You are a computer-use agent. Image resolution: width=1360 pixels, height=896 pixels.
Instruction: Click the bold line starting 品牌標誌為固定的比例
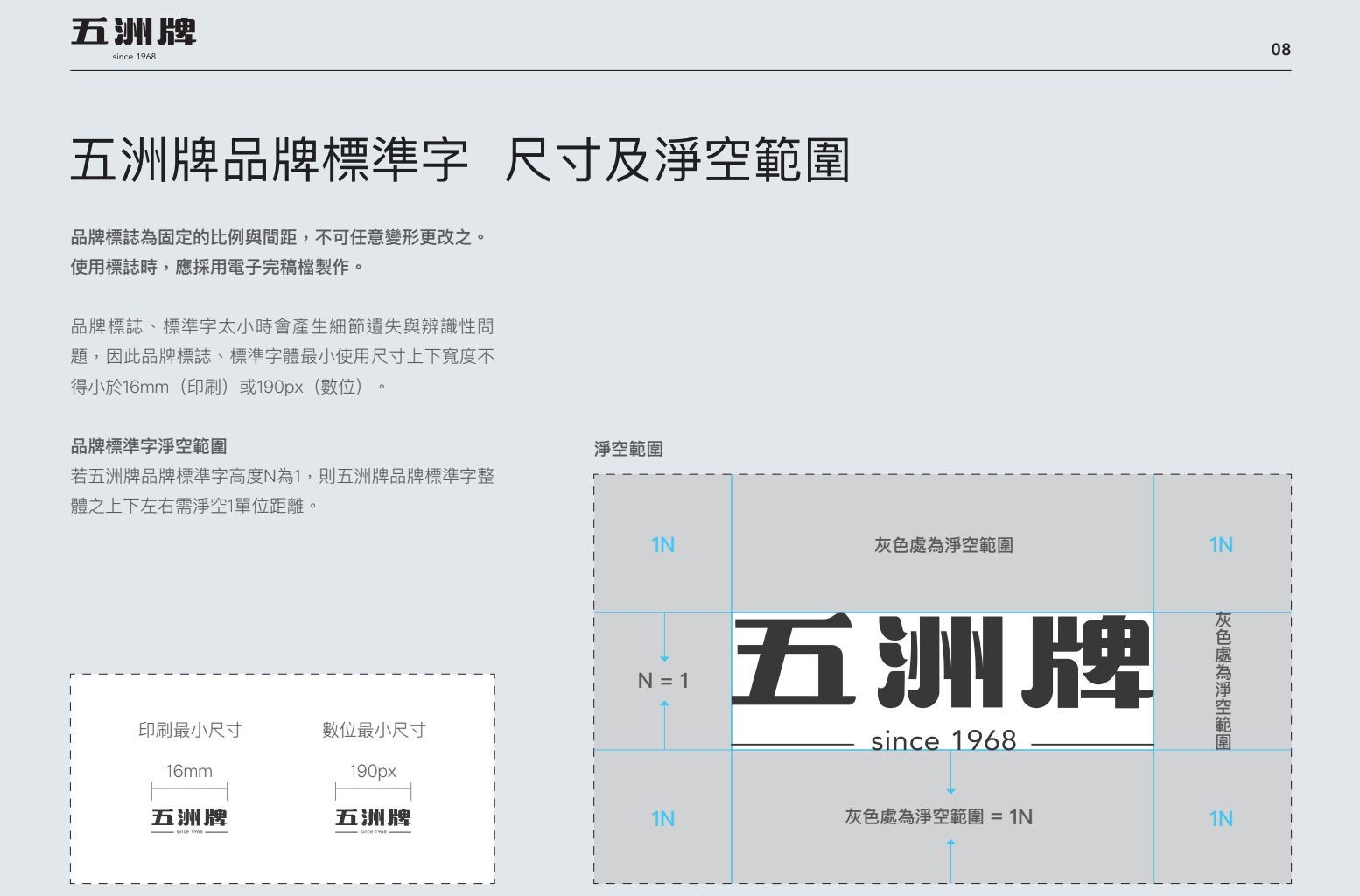278,237
